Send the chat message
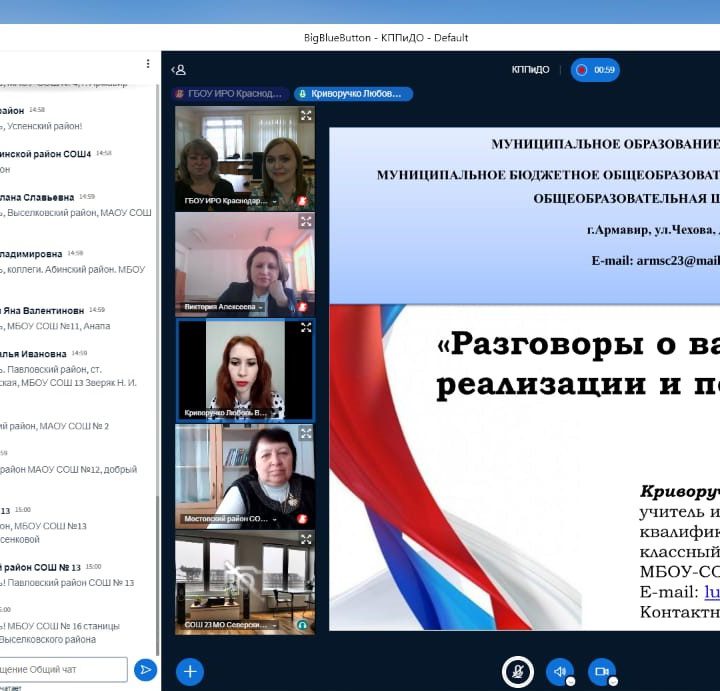This screenshot has width=720, height=691. (x=146, y=669)
